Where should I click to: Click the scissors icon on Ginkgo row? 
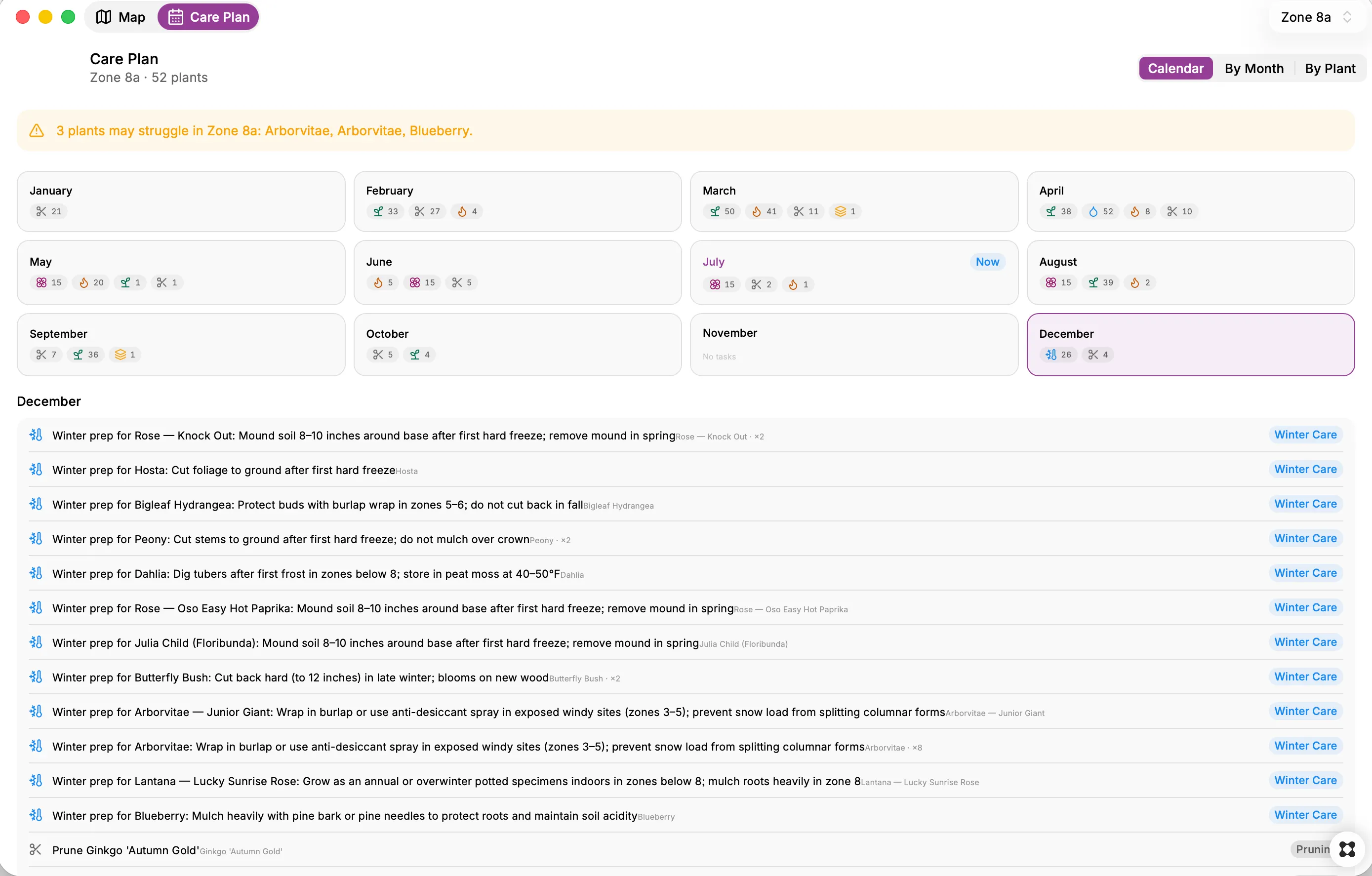36,849
